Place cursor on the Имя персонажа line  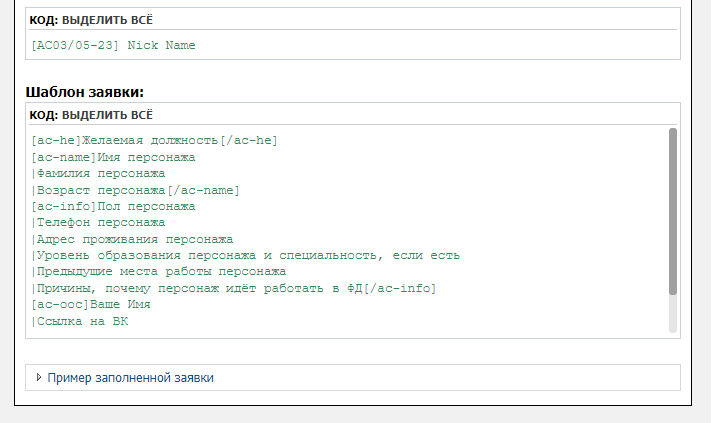pos(113,157)
